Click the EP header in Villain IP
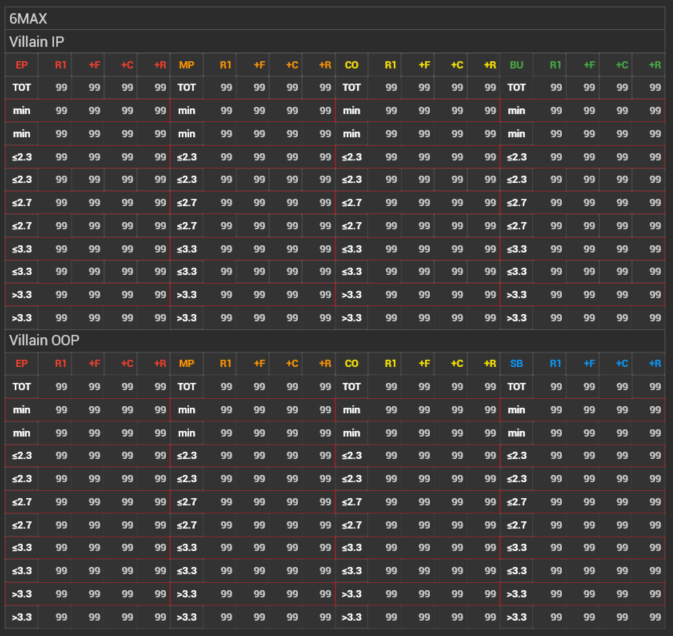Viewport: 673px width, 636px height. (x=22, y=65)
